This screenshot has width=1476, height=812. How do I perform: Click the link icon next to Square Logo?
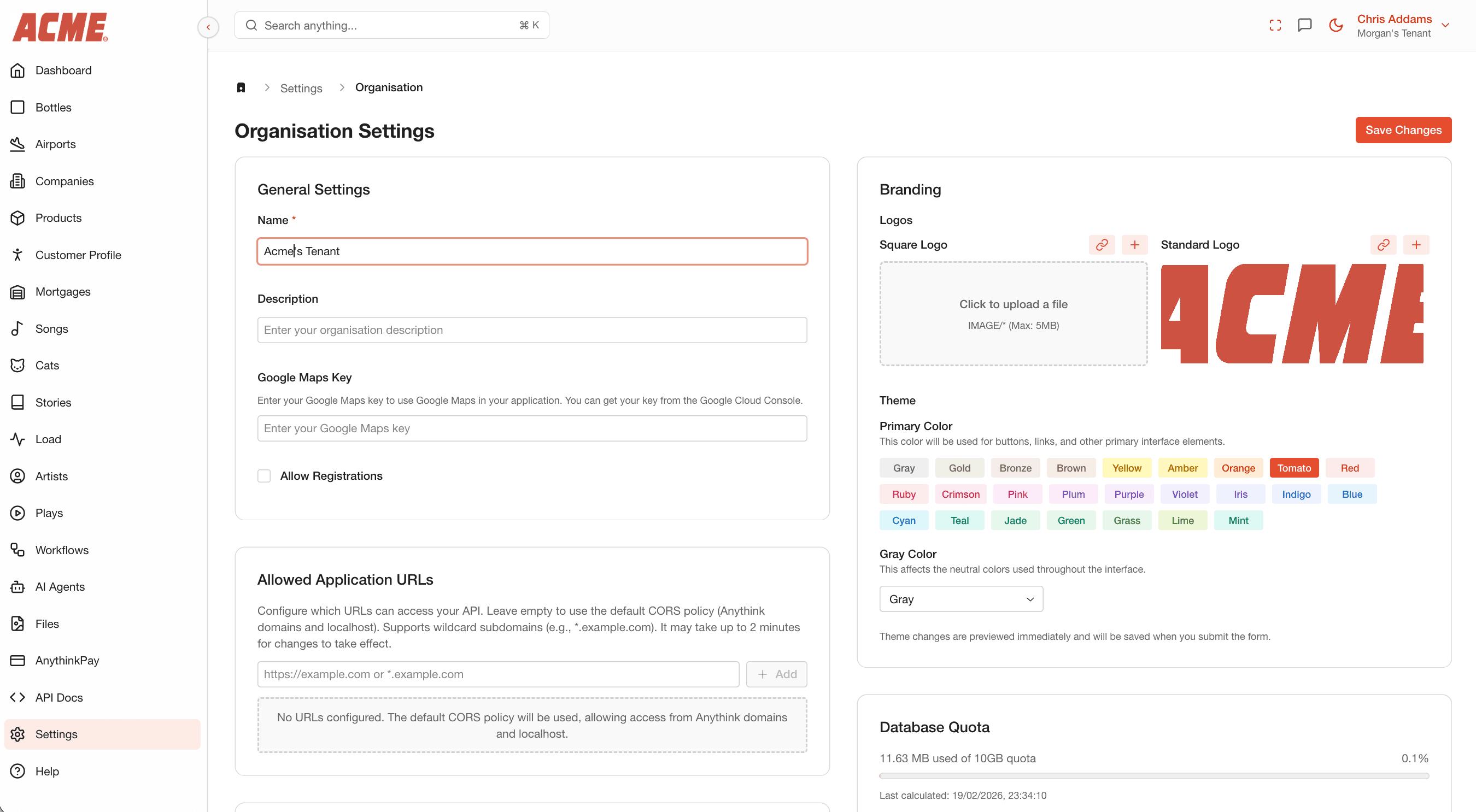click(1102, 244)
